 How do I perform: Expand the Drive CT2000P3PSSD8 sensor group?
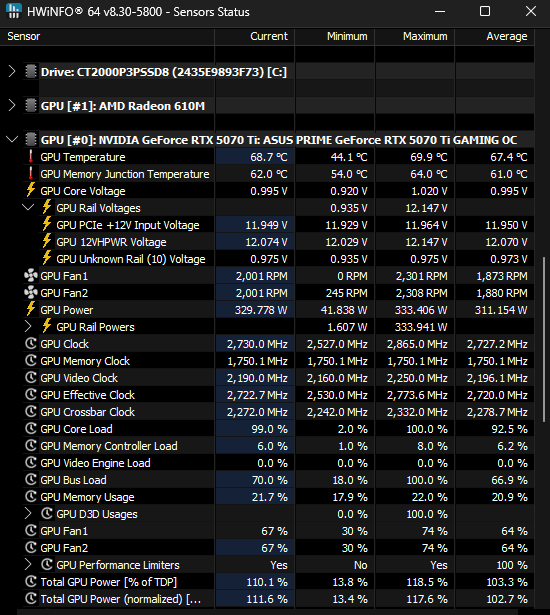[12, 72]
